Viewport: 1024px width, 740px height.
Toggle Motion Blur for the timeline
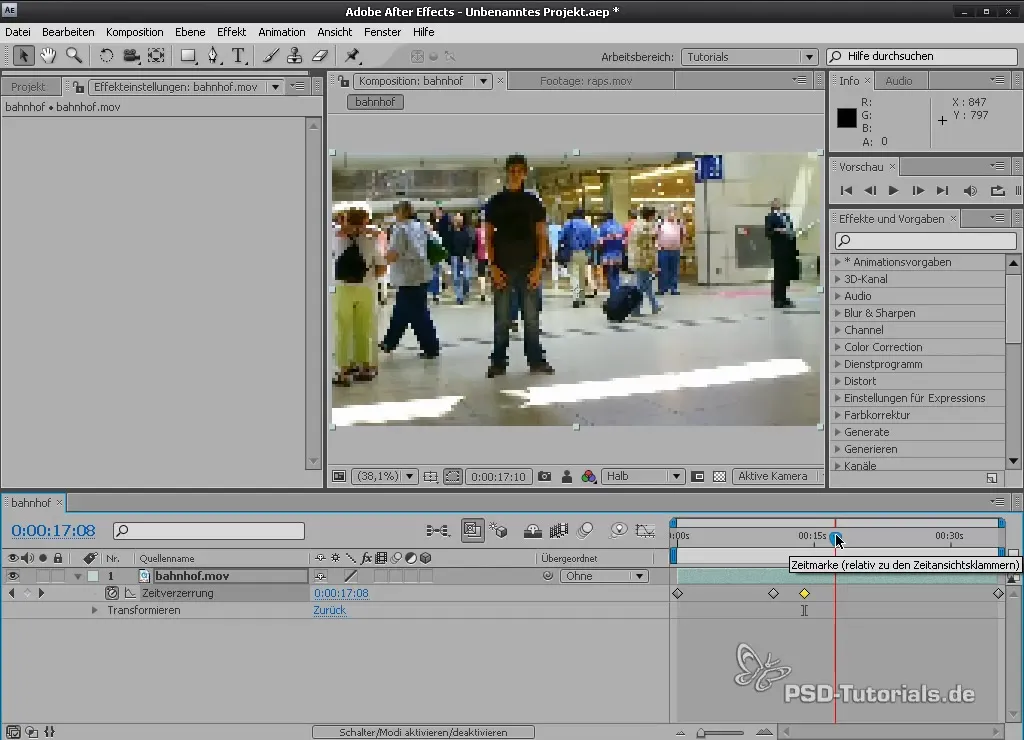(585, 531)
